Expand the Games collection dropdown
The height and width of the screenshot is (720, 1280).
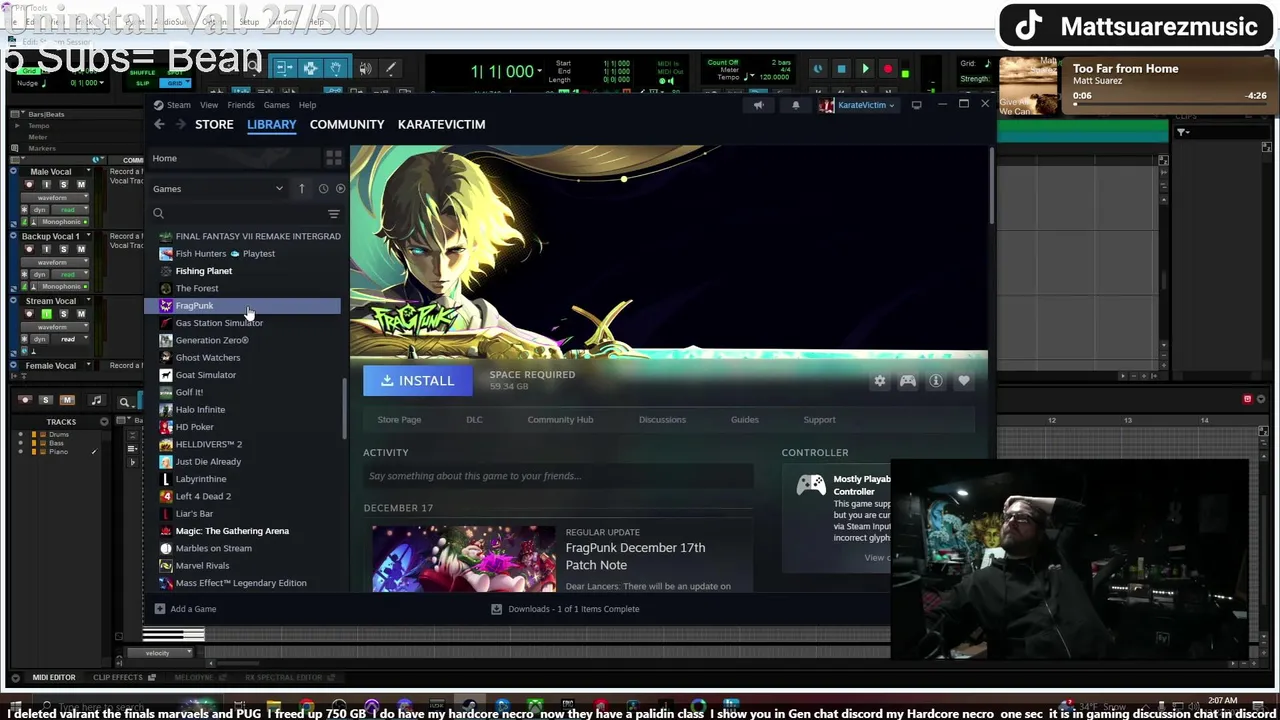point(279,188)
